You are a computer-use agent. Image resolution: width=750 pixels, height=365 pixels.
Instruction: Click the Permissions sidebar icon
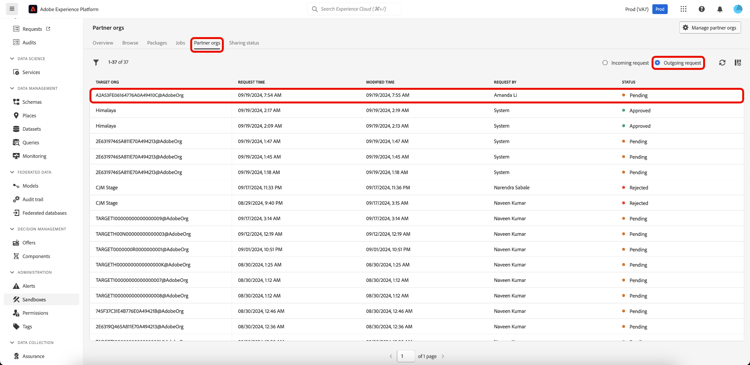(16, 313)
